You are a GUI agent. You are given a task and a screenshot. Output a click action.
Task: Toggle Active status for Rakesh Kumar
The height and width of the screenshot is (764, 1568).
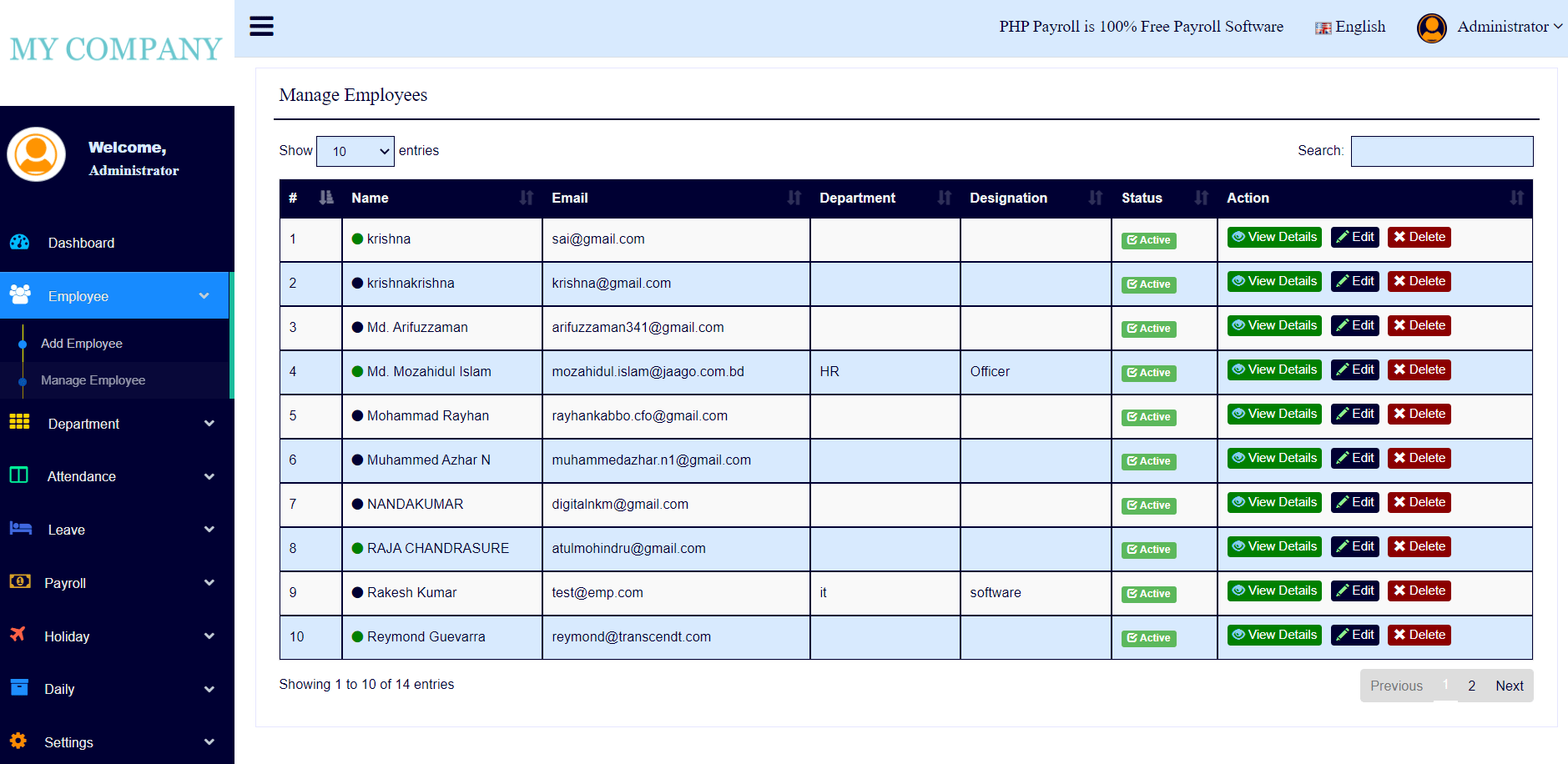pos(1148,594)
